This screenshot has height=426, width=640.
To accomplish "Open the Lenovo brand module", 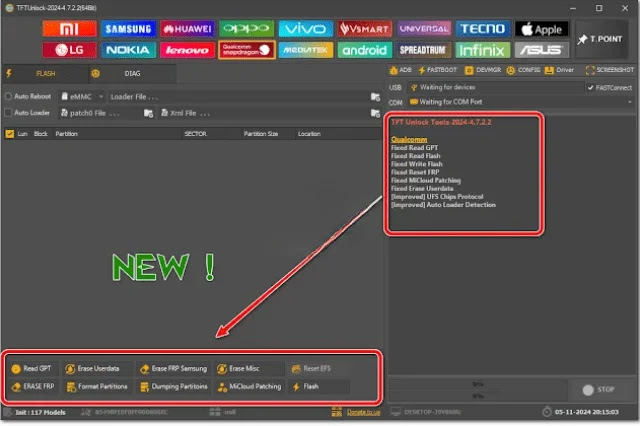I will pos(187,50).
